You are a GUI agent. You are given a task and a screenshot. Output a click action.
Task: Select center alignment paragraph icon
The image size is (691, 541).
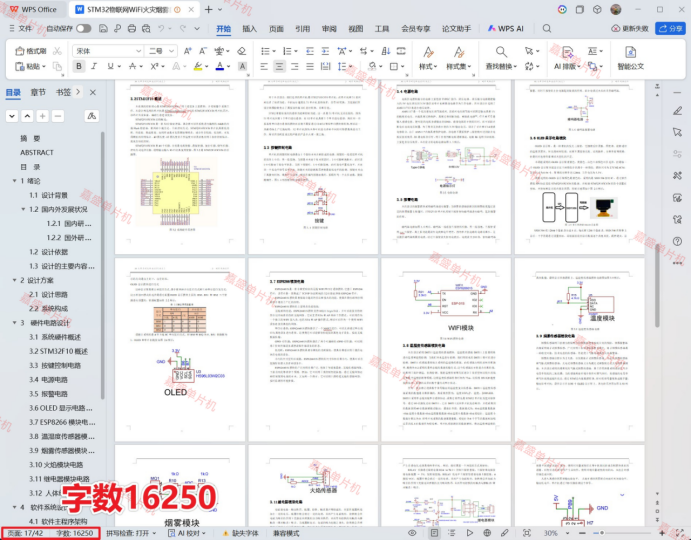[279, 66]
